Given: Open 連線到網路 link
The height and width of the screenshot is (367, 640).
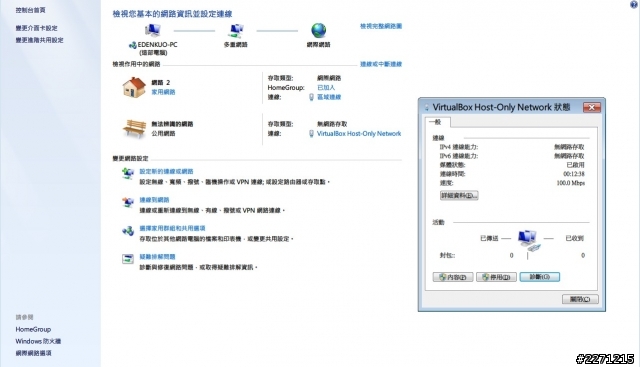Looking at the screenshot, I should pos(154,200).
